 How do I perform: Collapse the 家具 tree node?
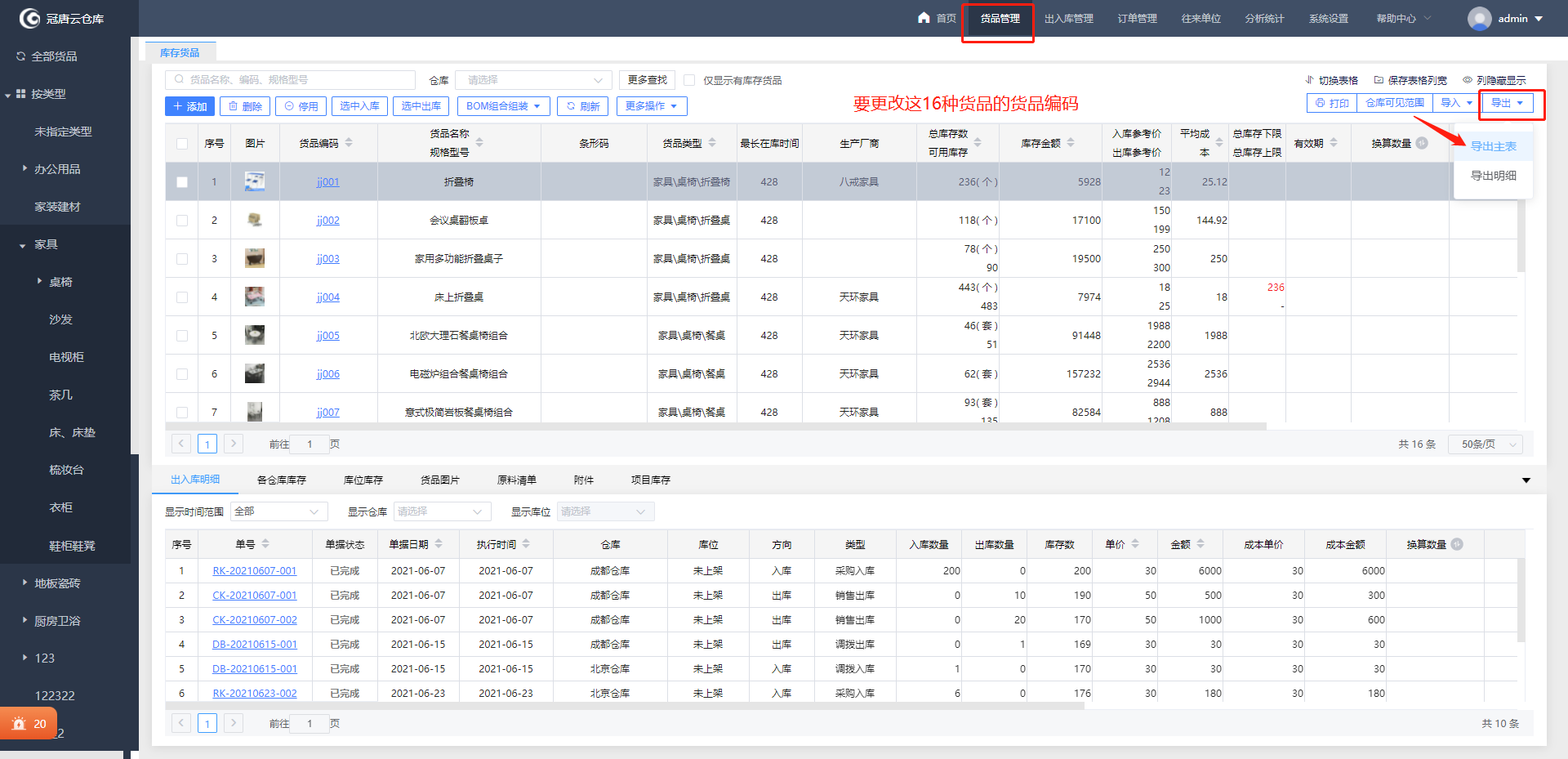[23, 245]
